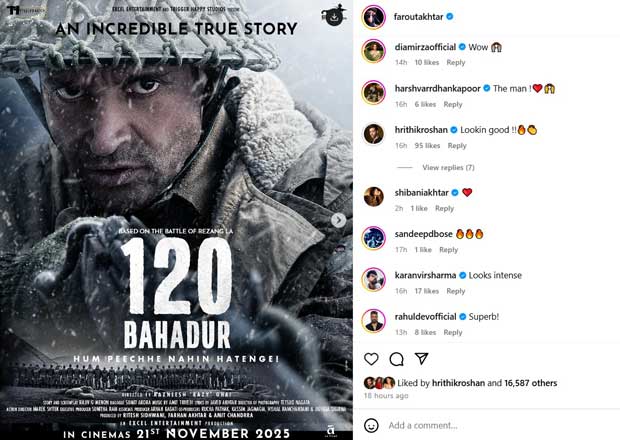Share the post via paper plane icon
The image size is (620, 440).
tap(422, 359)
